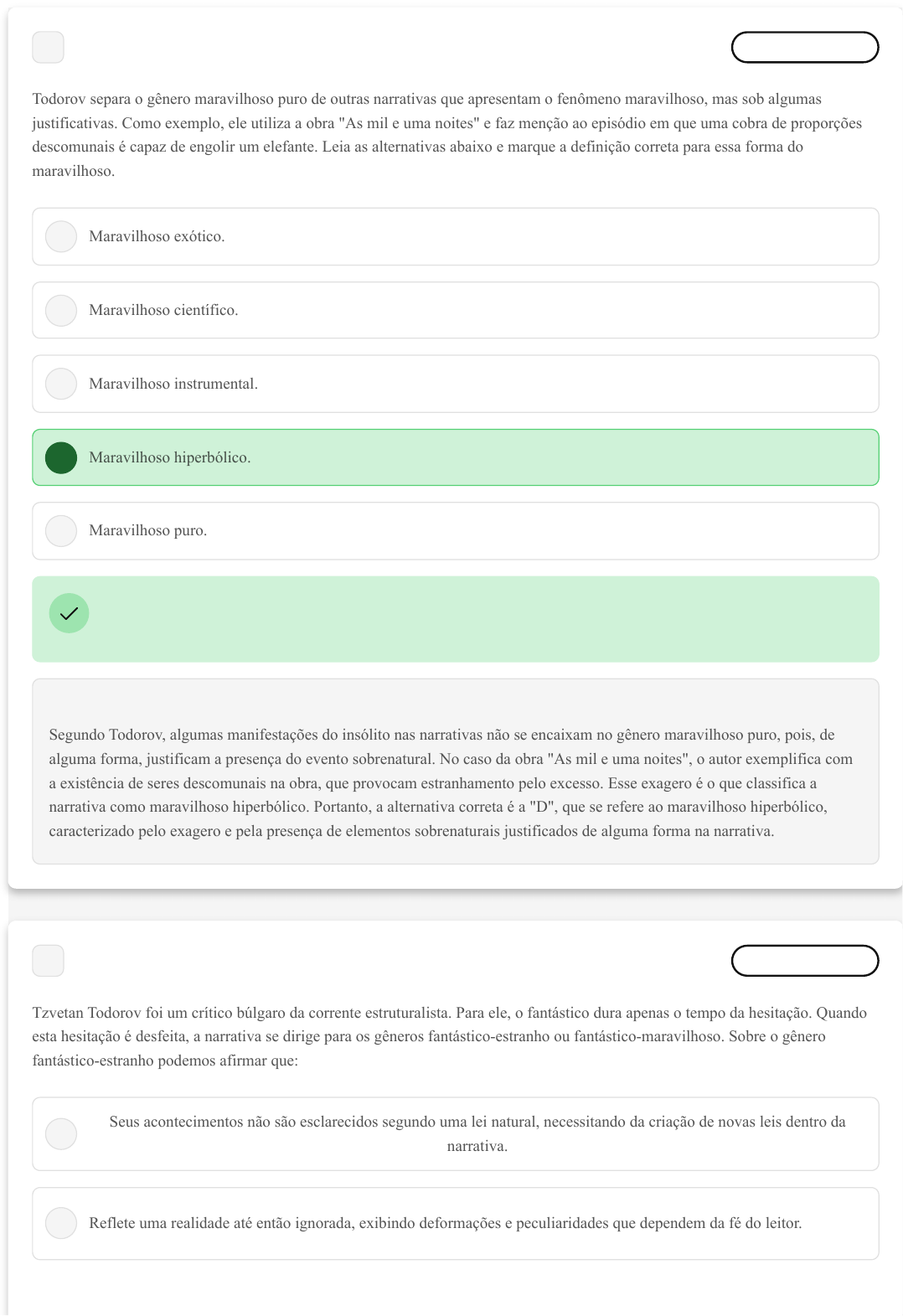Click the 'Maravilhoso hiperbólico.' answer label text
This screenshot has width=903, height=1316.
[170, 457]
